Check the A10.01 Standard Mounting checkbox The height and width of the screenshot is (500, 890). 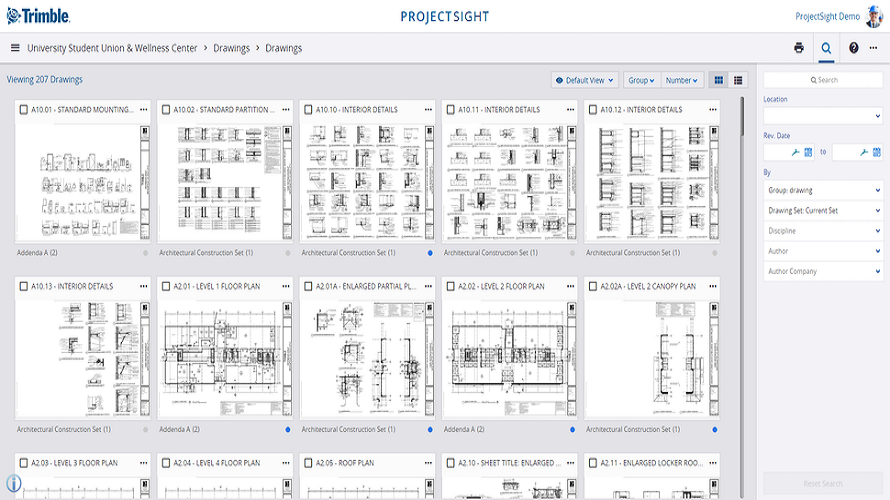click(23, 110)
